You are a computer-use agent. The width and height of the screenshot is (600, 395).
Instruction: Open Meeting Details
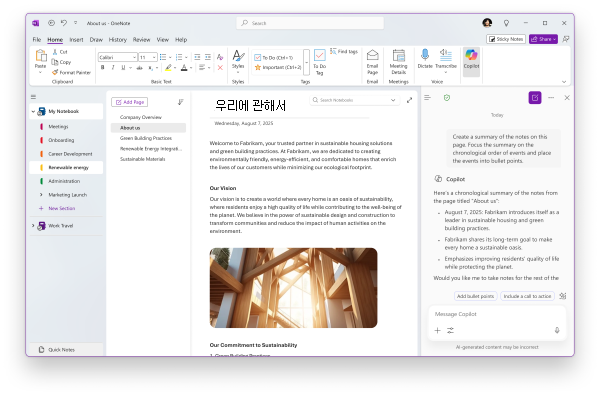click(398, 62)
